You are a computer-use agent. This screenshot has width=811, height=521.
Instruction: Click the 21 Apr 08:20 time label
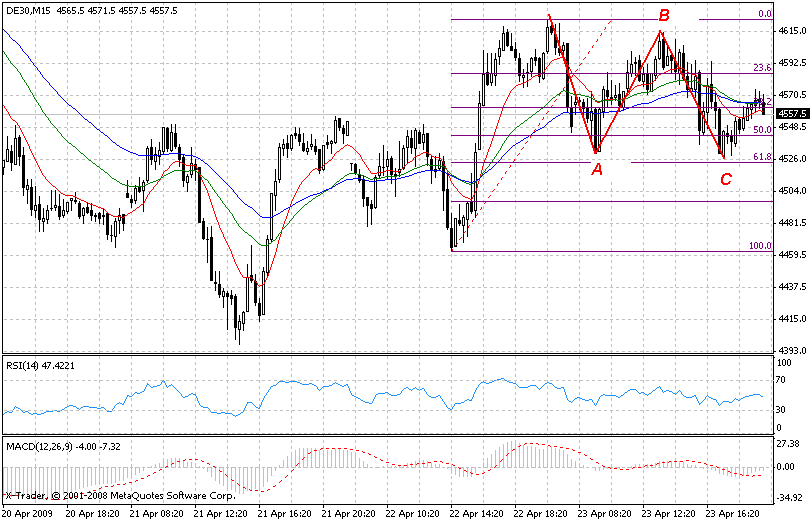[156, 514]
